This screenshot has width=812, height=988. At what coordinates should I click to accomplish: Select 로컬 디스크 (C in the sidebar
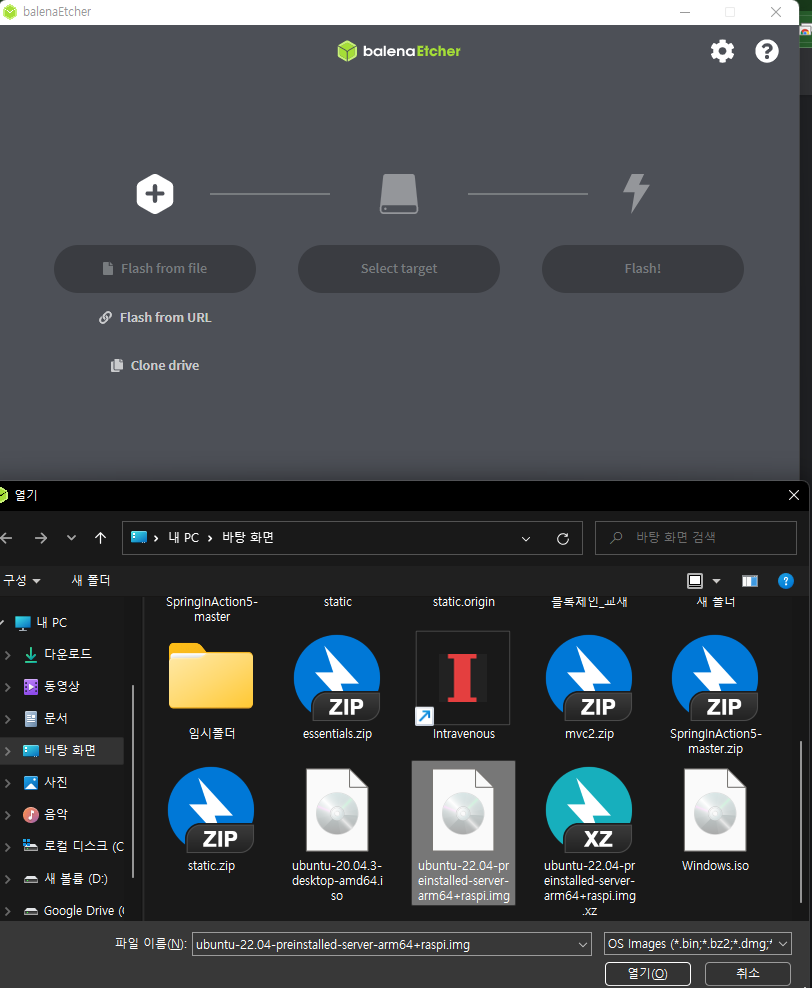[x=73, y=846]
